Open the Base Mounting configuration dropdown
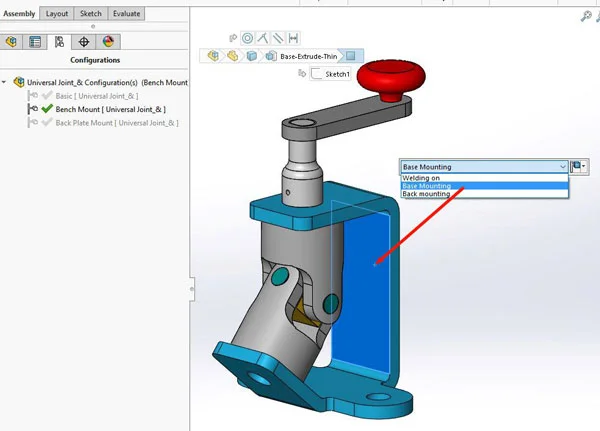The height and width of the screenshot is (431, 600). click(x=484, y=167)
